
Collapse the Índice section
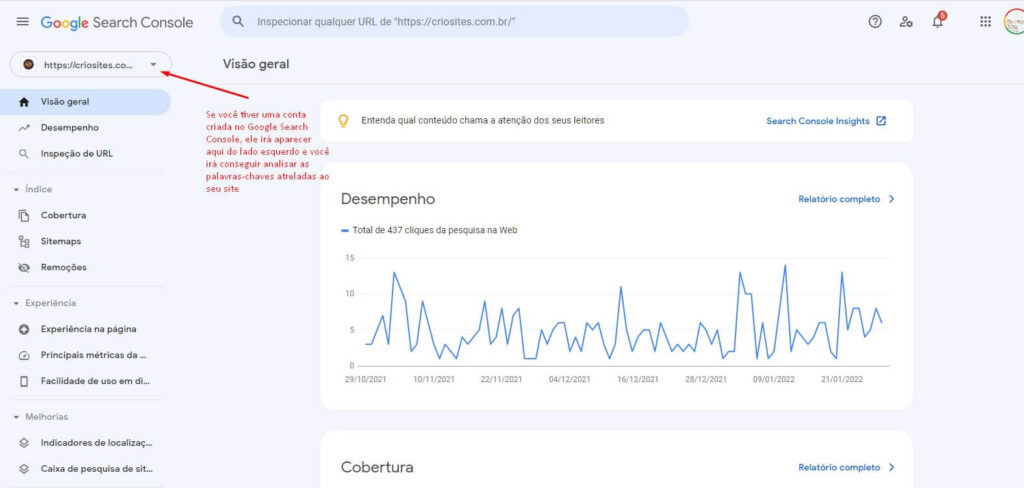click(33, 189)
